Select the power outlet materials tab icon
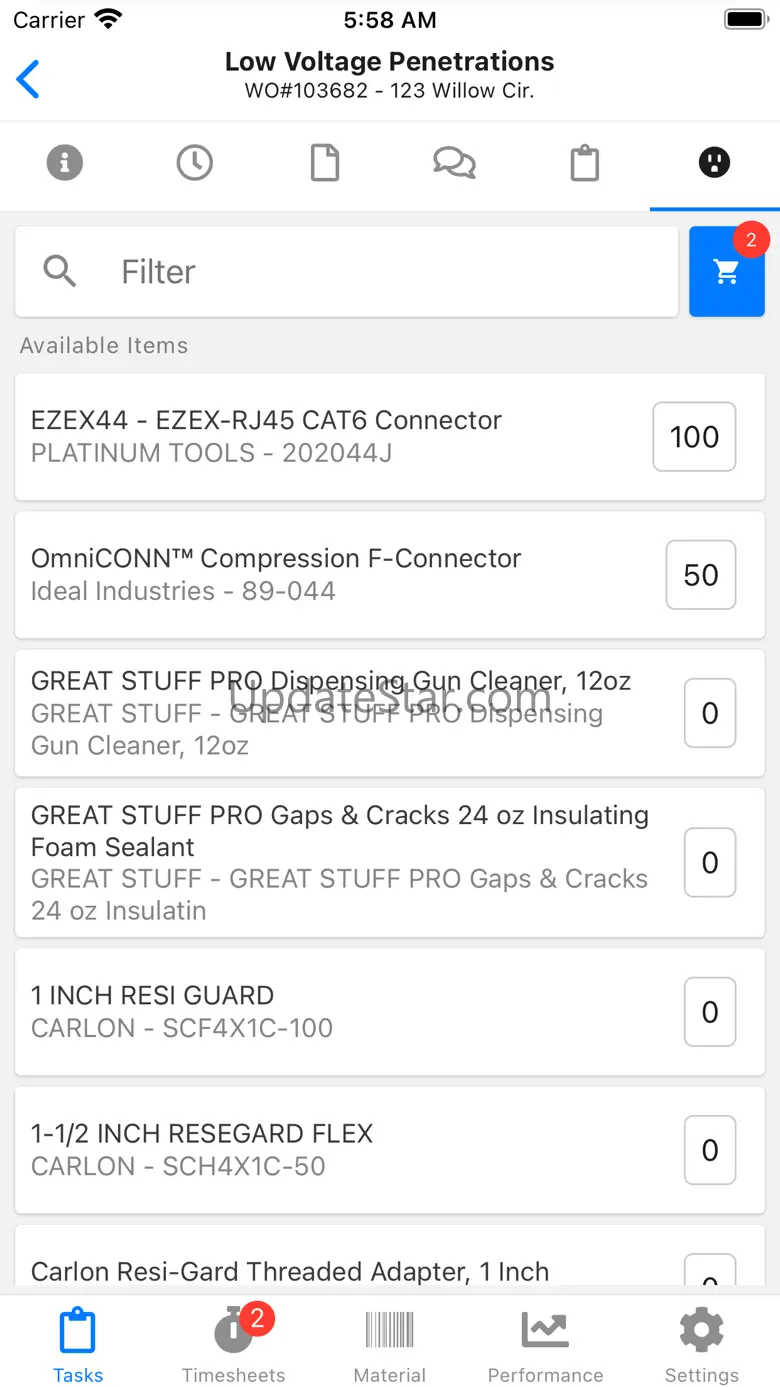This screenshot has height=1387, width=780. [714, 163]
